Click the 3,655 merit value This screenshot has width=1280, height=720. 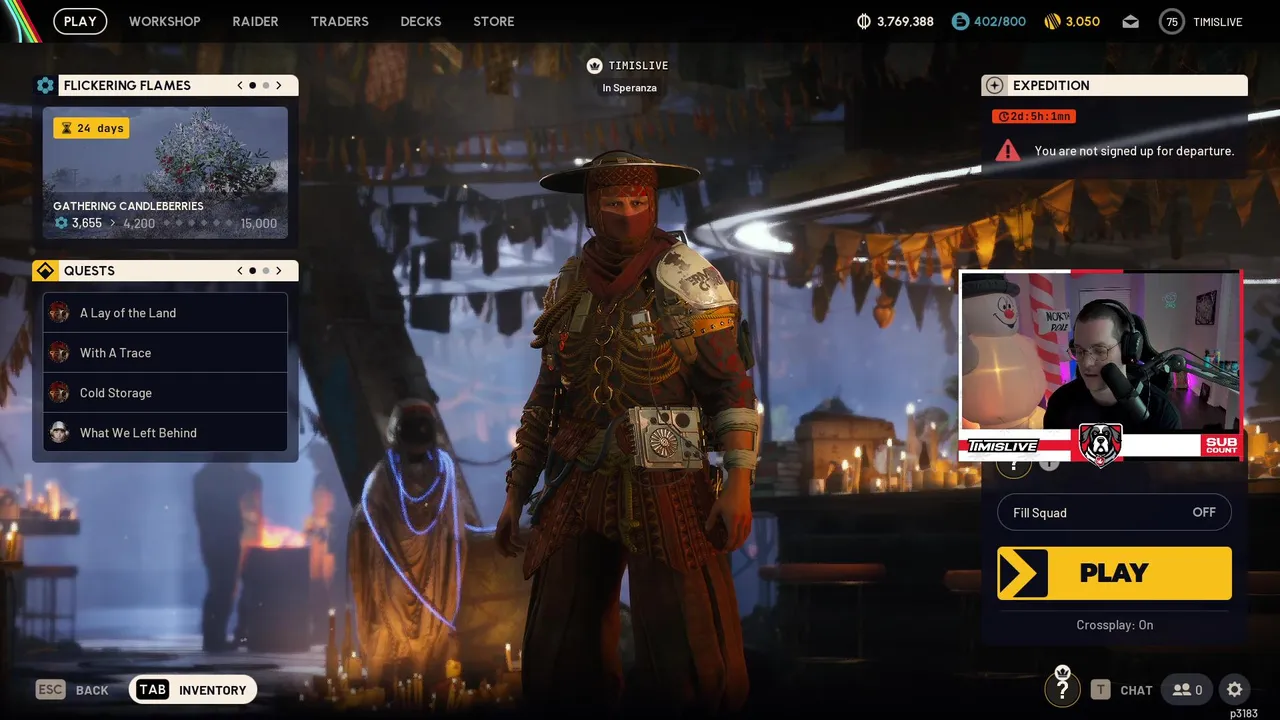[x=87, y=223]
